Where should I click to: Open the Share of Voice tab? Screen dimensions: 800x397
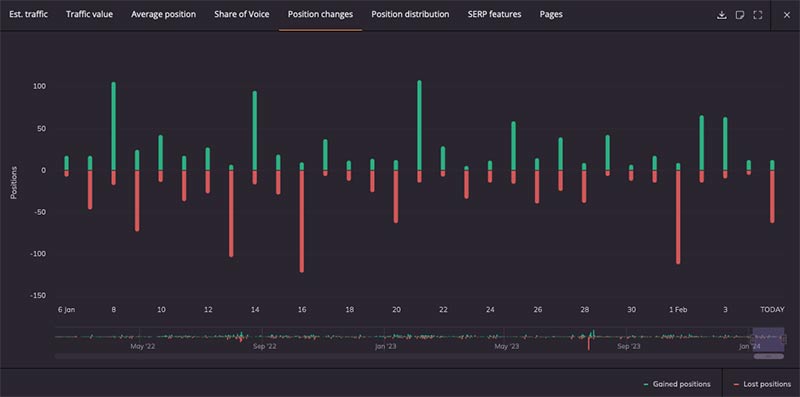[x=242, y=14]
